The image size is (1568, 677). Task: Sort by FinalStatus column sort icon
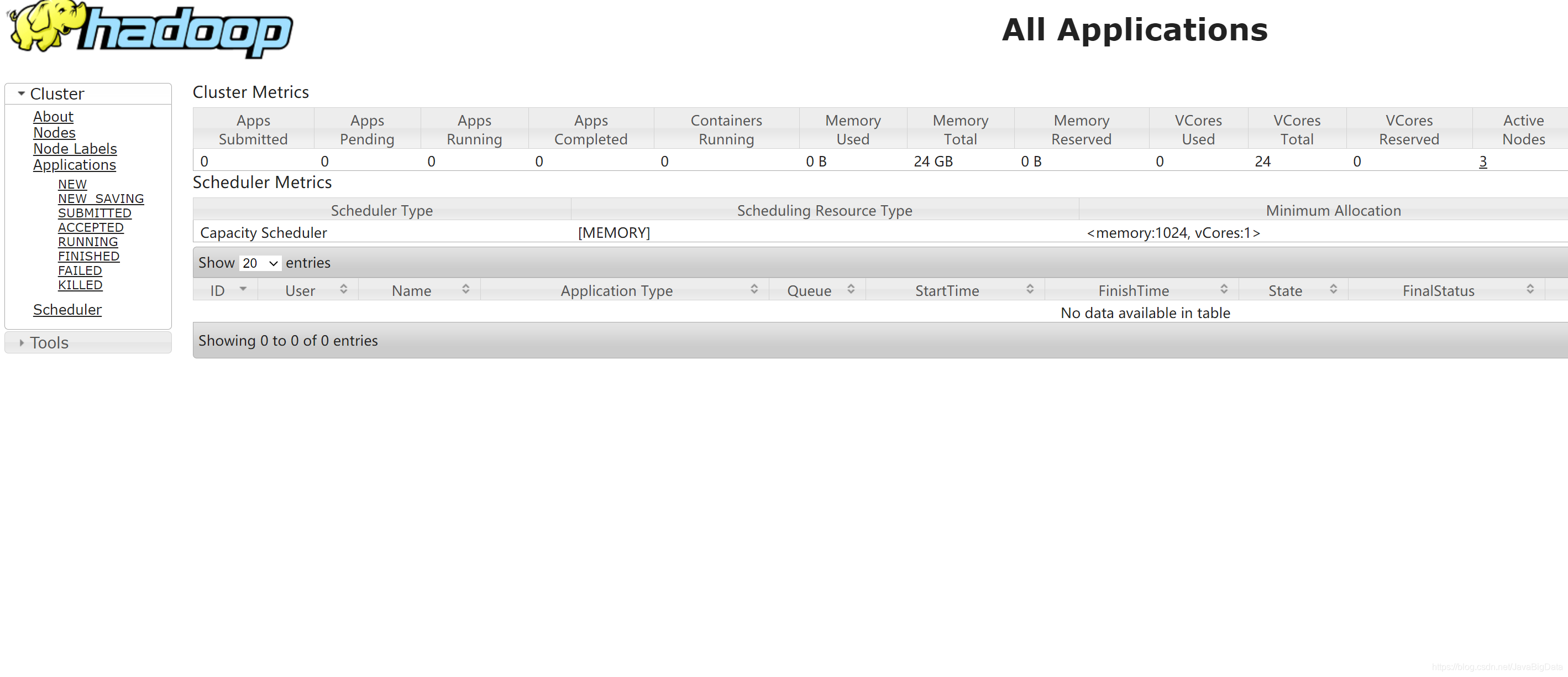tap(1530, 289)
